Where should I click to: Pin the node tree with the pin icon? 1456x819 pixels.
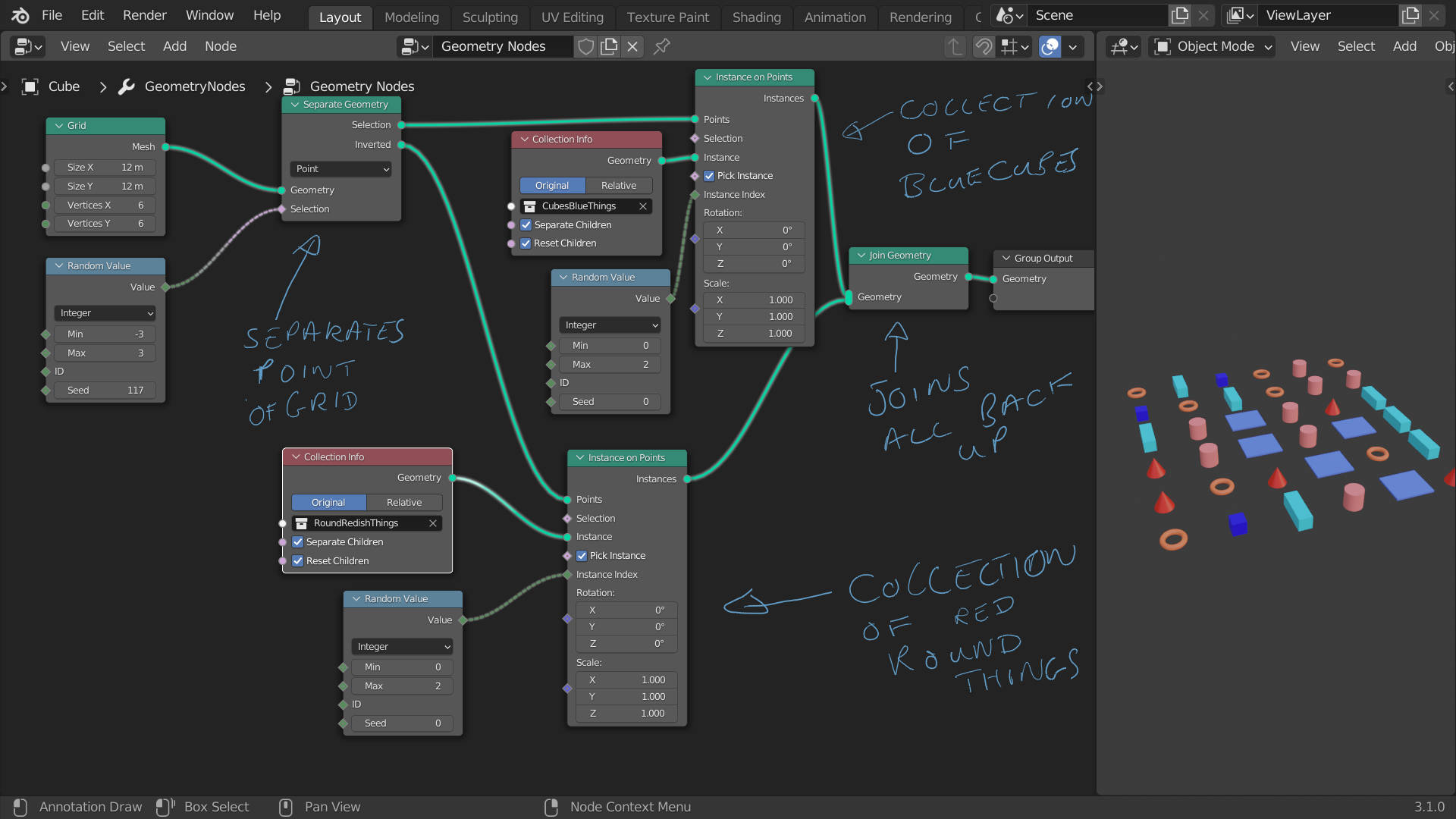661,46
